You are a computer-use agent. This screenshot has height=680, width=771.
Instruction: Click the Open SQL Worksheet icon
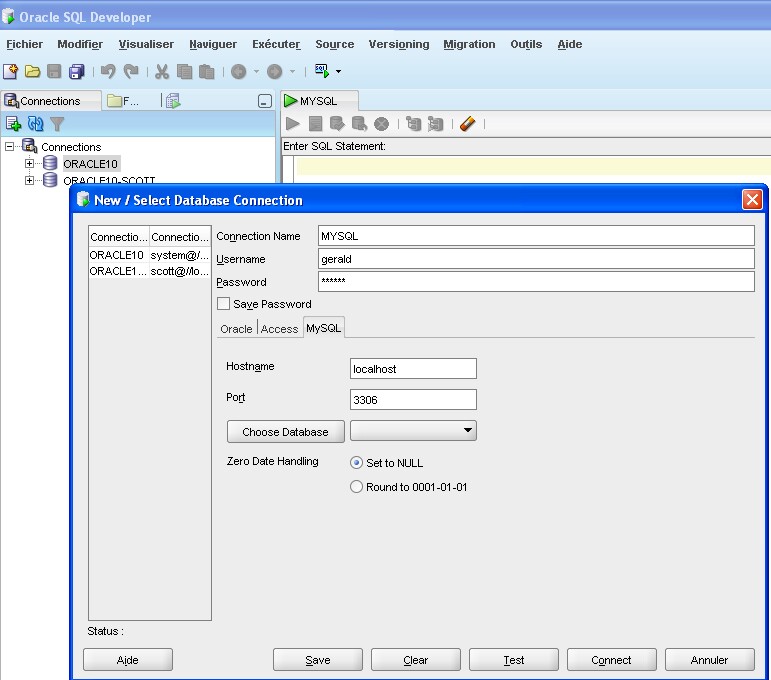click(x=322, y=71)
